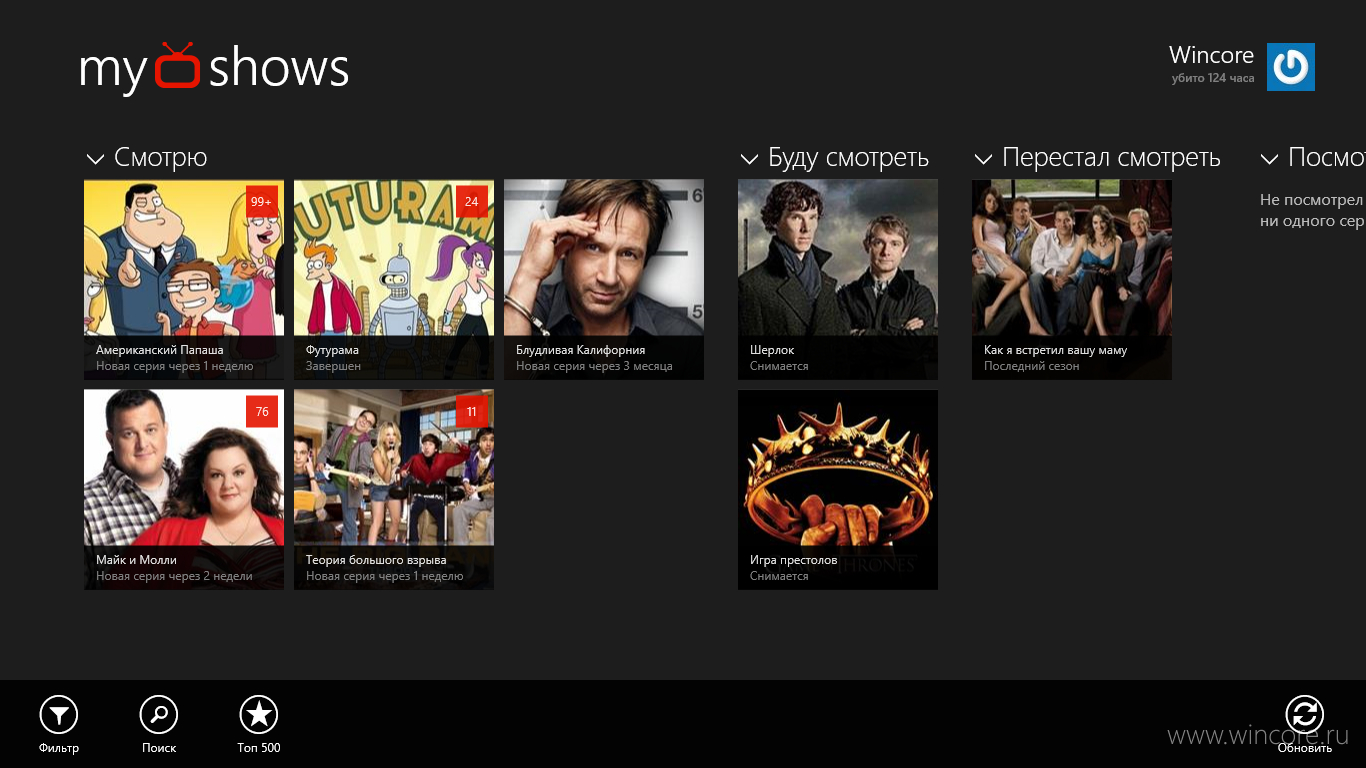The image size is (1366, 768).
Task: Click the 'убито 124 часа' text
Action: (x=1213, y=78)
